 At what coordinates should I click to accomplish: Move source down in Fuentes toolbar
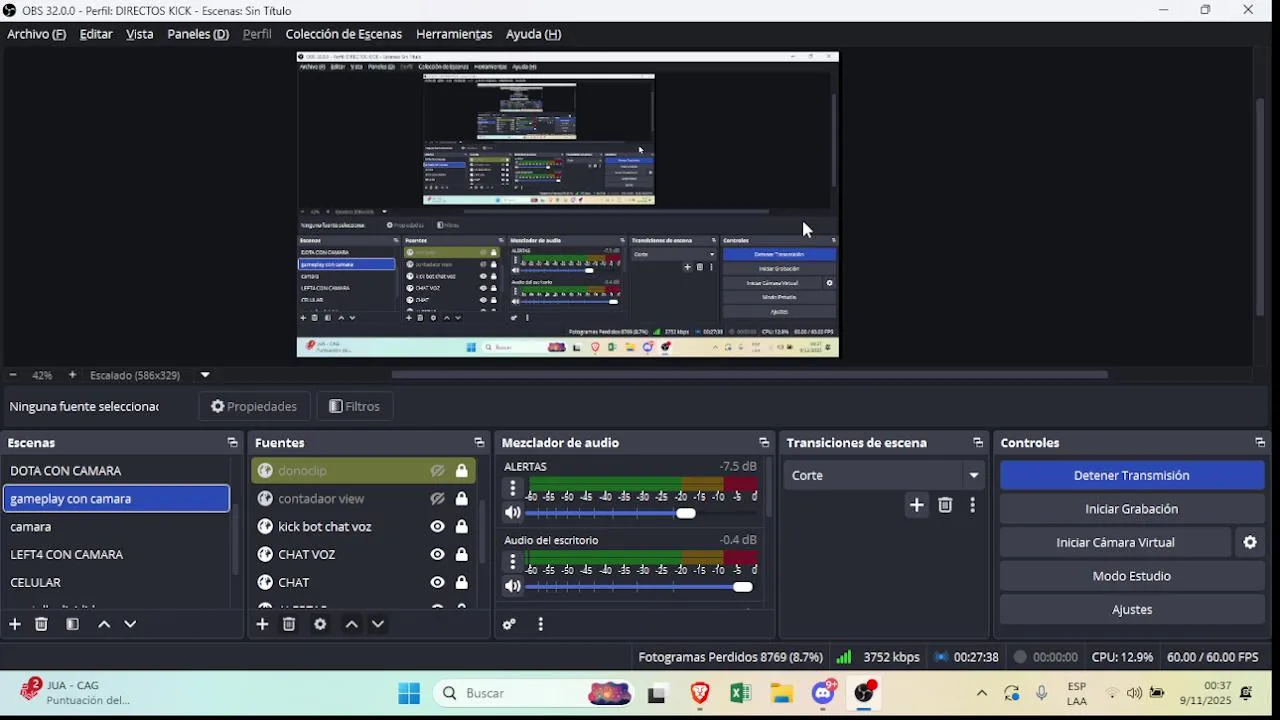(x=378, y=624)
